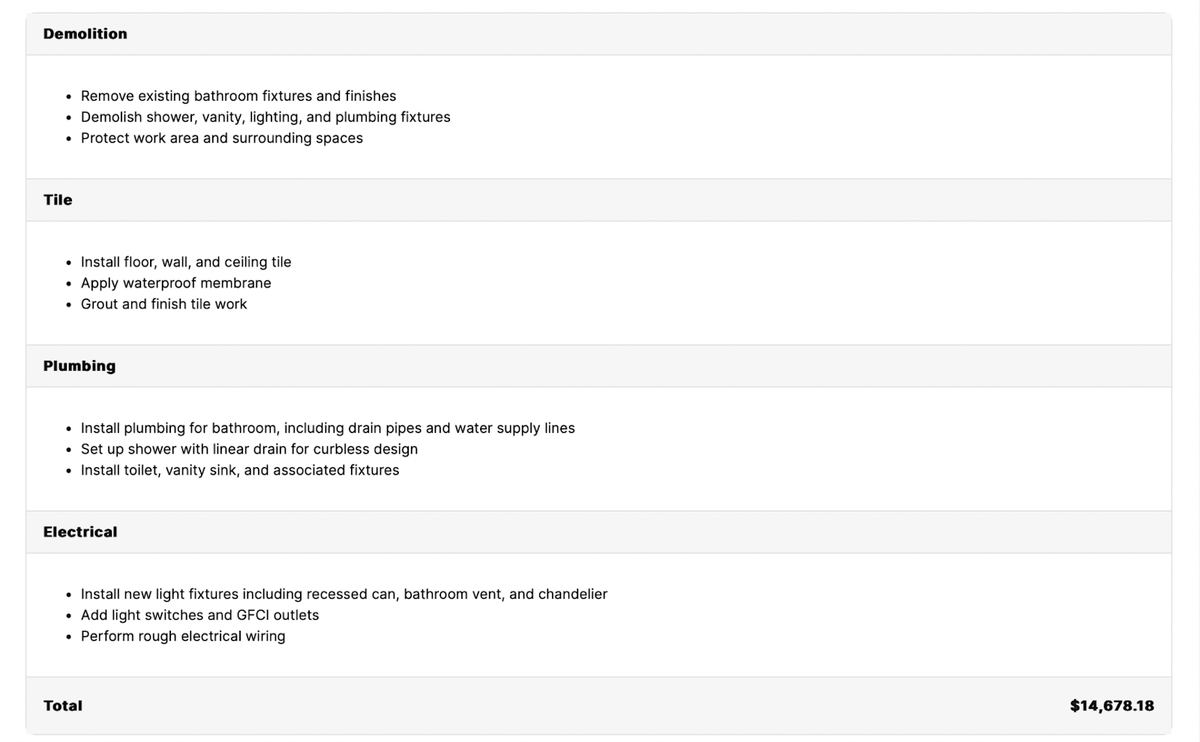This screenshot has height=742, width=1200.
Task: Click 'Grout and finish tile work' line
Action: tap(164, 304)
